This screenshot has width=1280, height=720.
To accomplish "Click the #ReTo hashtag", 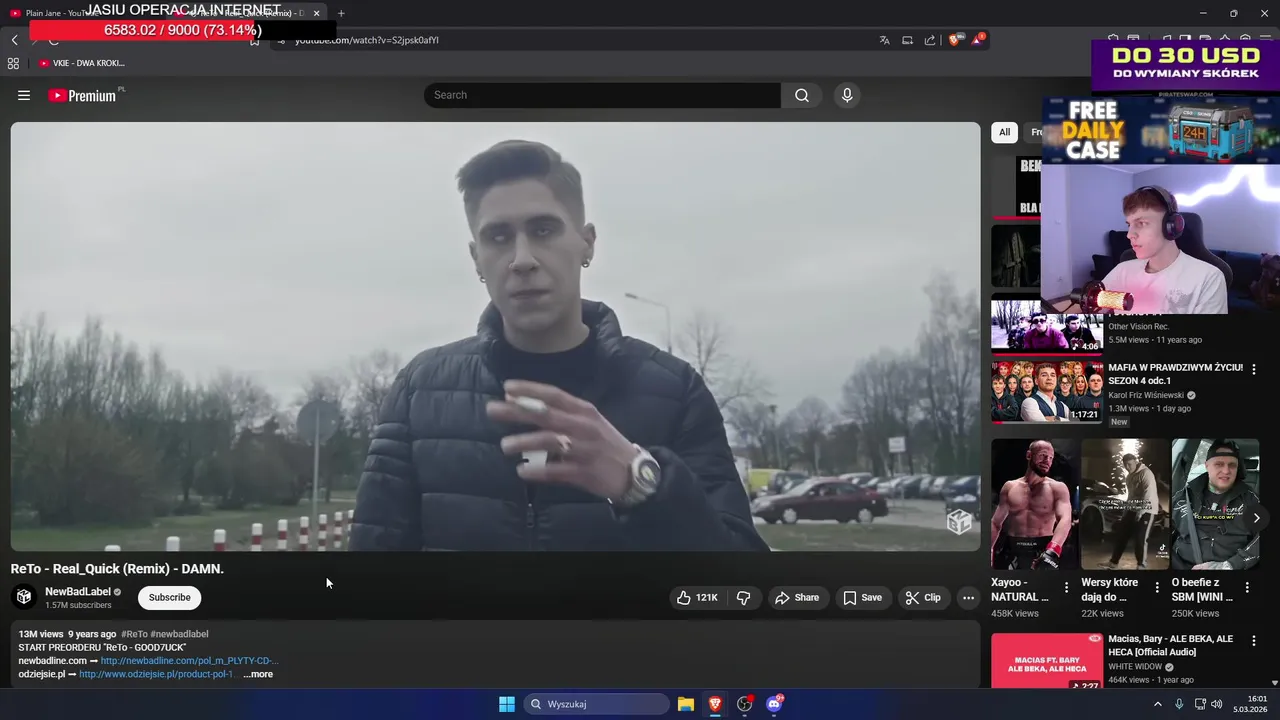I will pos(134,634).
